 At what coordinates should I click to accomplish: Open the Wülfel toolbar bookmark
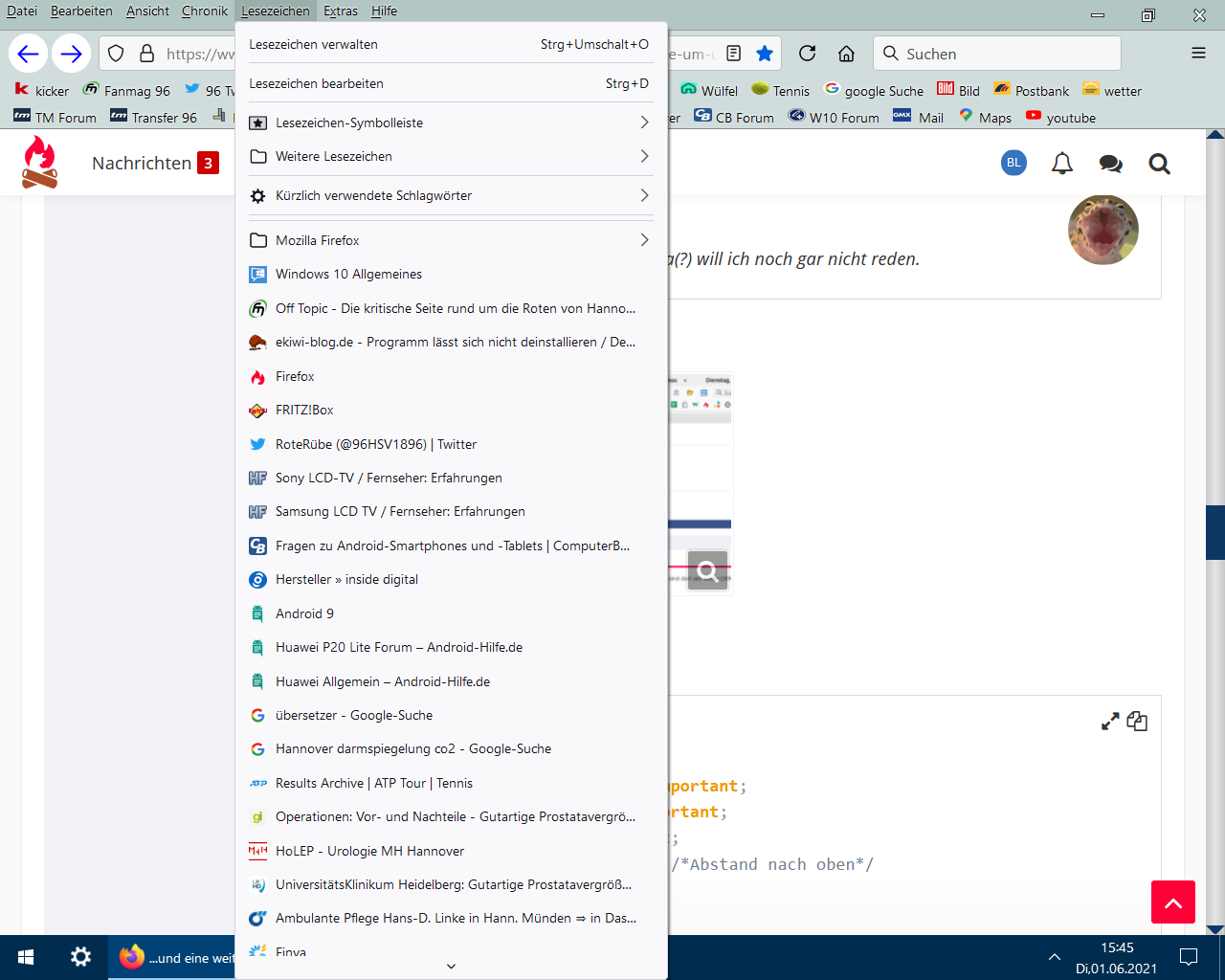click(x=709, y=91)
